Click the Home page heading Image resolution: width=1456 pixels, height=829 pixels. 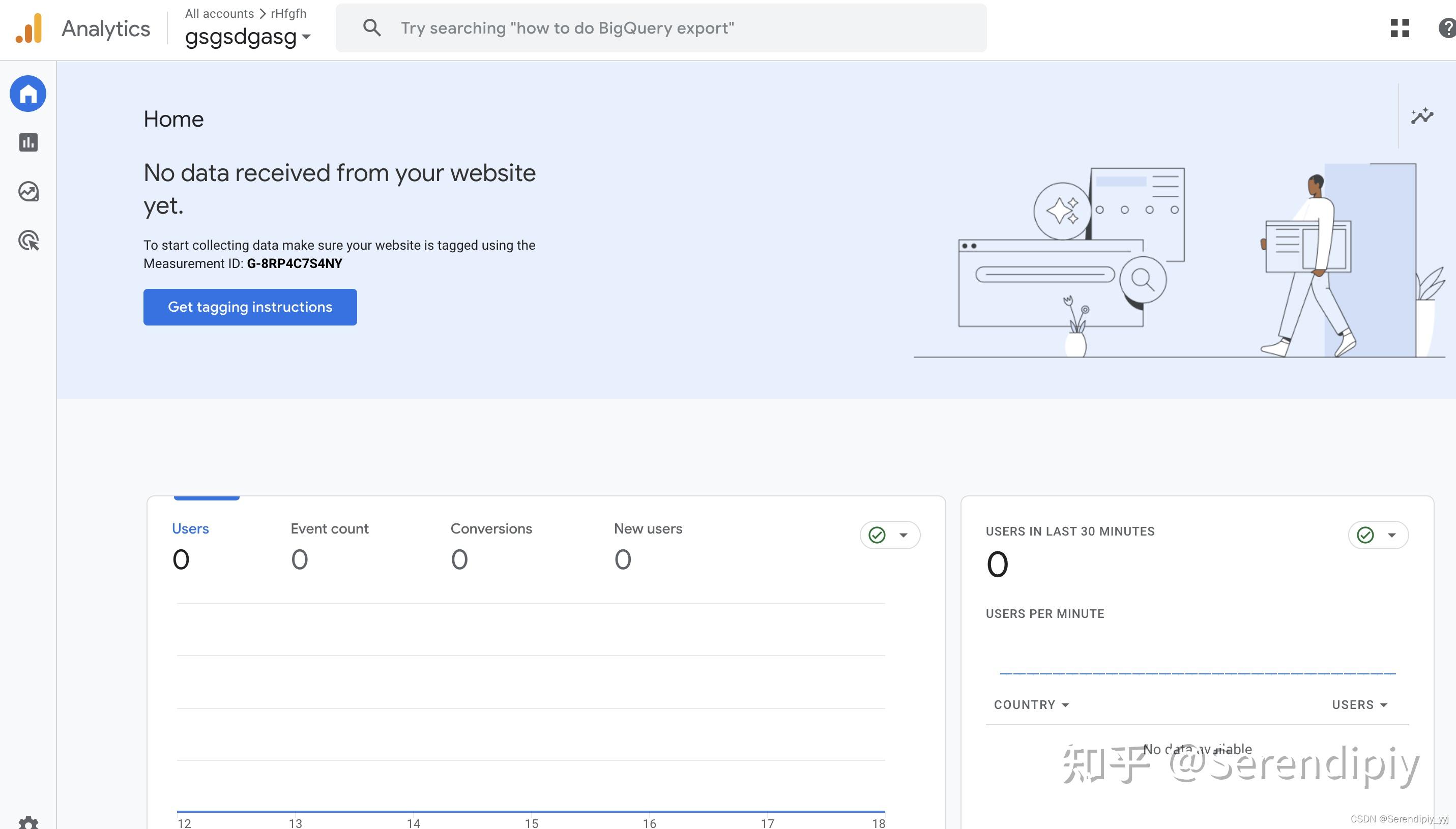click(173, 119)
